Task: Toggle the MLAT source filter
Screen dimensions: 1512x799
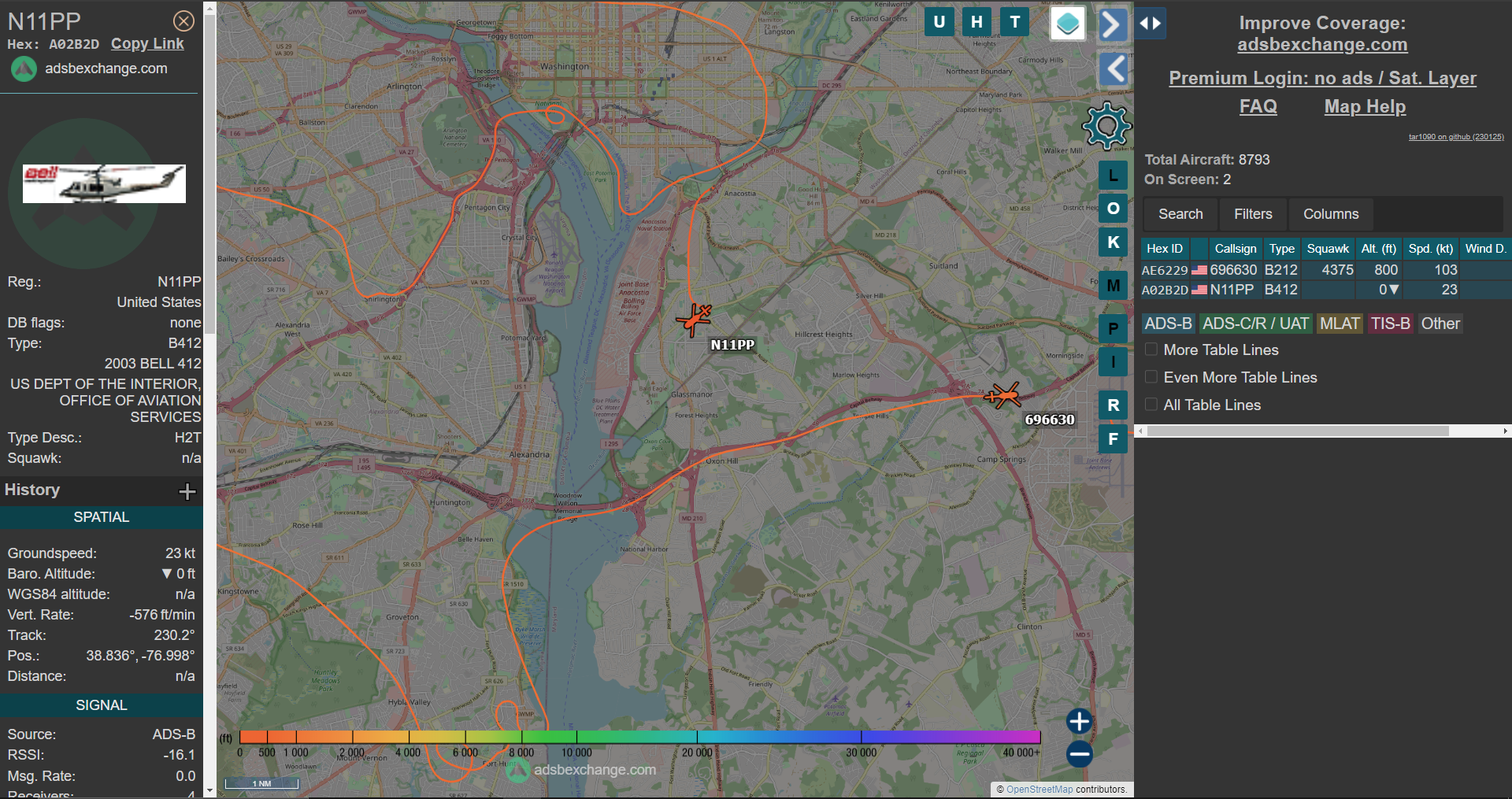Action: click(1340, 324)
